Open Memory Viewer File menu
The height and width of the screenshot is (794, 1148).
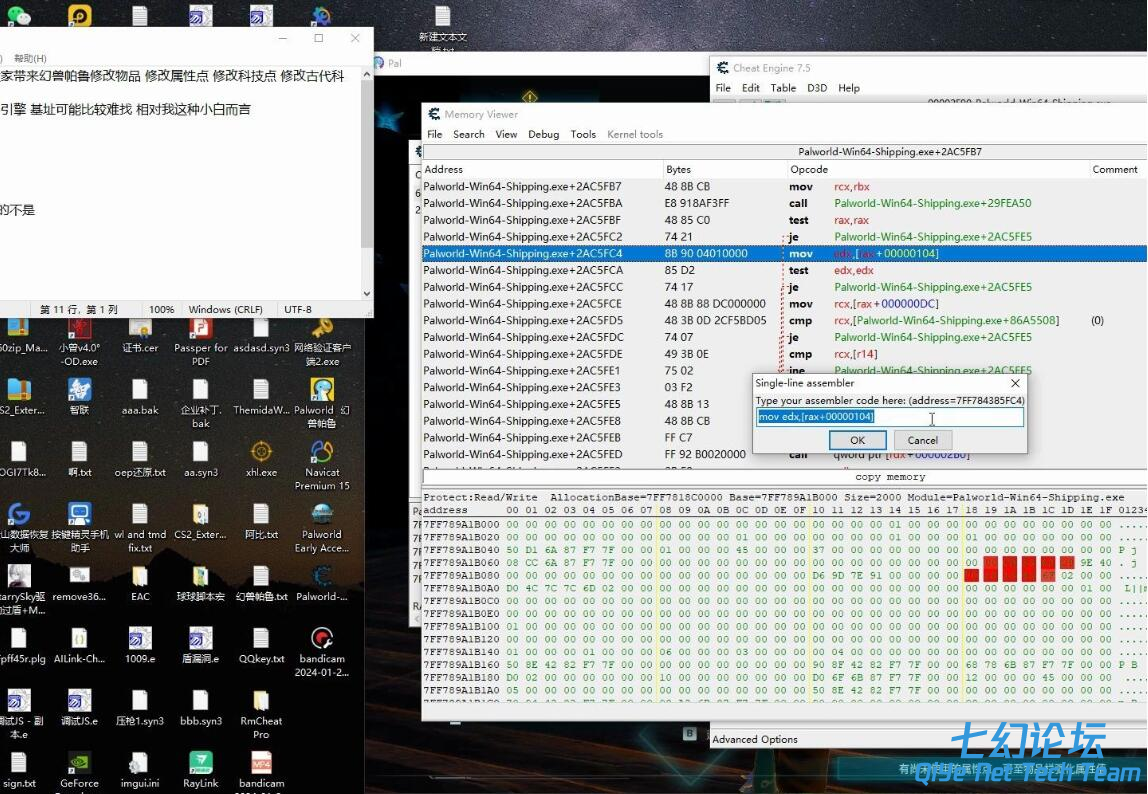(x=434, y=134)
